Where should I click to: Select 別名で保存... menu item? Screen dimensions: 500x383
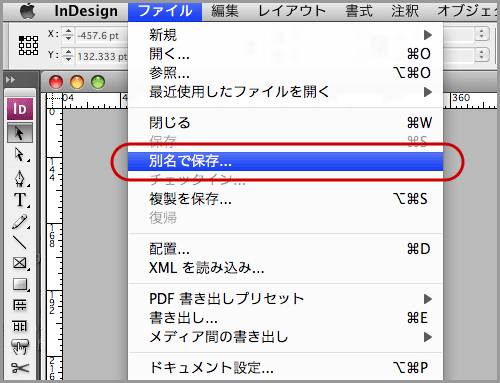click(286, 161)
